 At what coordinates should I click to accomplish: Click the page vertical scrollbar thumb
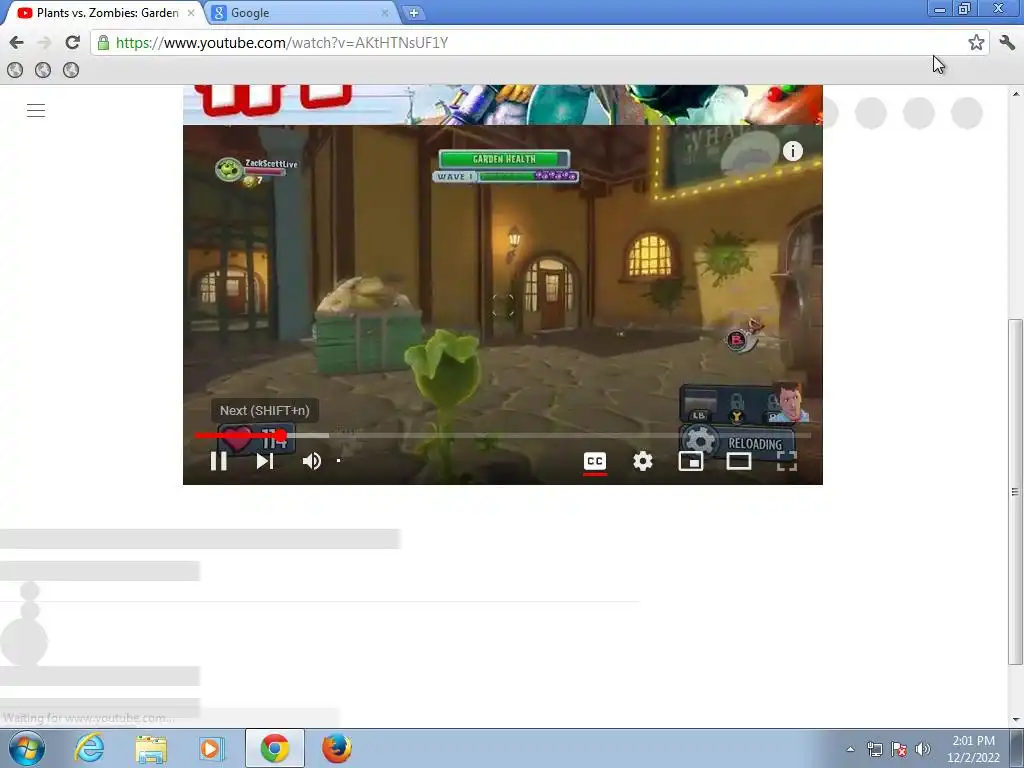[x=1015, y=492]
